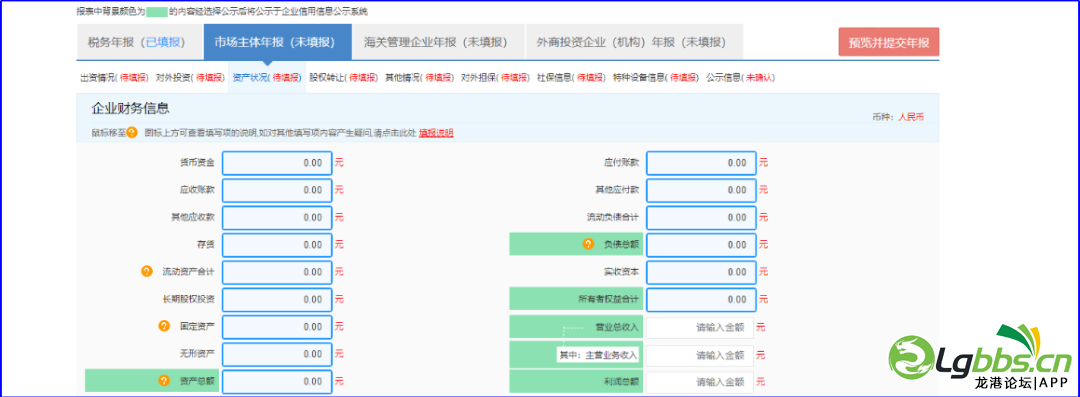The height and width of the screenshot is (397, 1080).
Task: Focus the 其他应收款 amount field
Action: (x=277, y=217)
